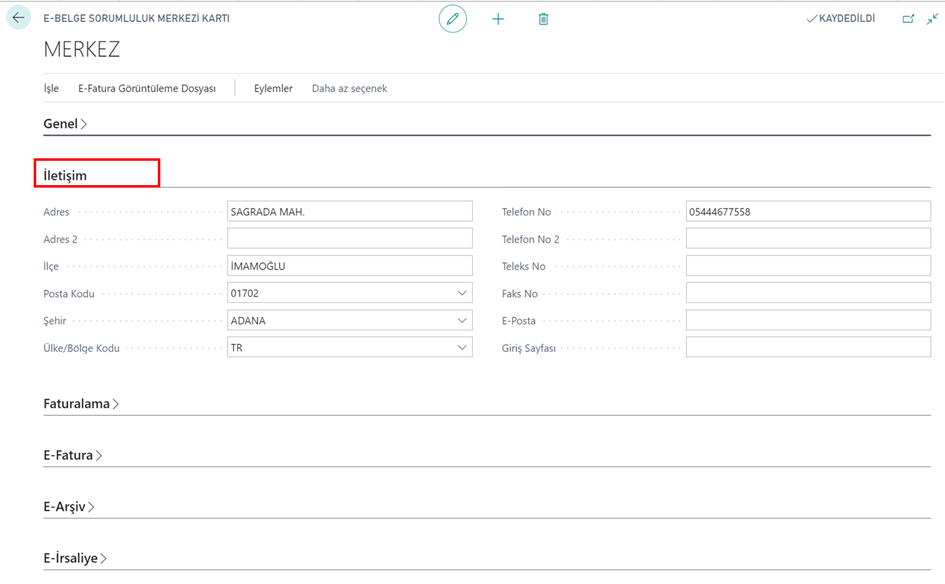
Task: Collapse the page with arrows icon
Action: 932,19
